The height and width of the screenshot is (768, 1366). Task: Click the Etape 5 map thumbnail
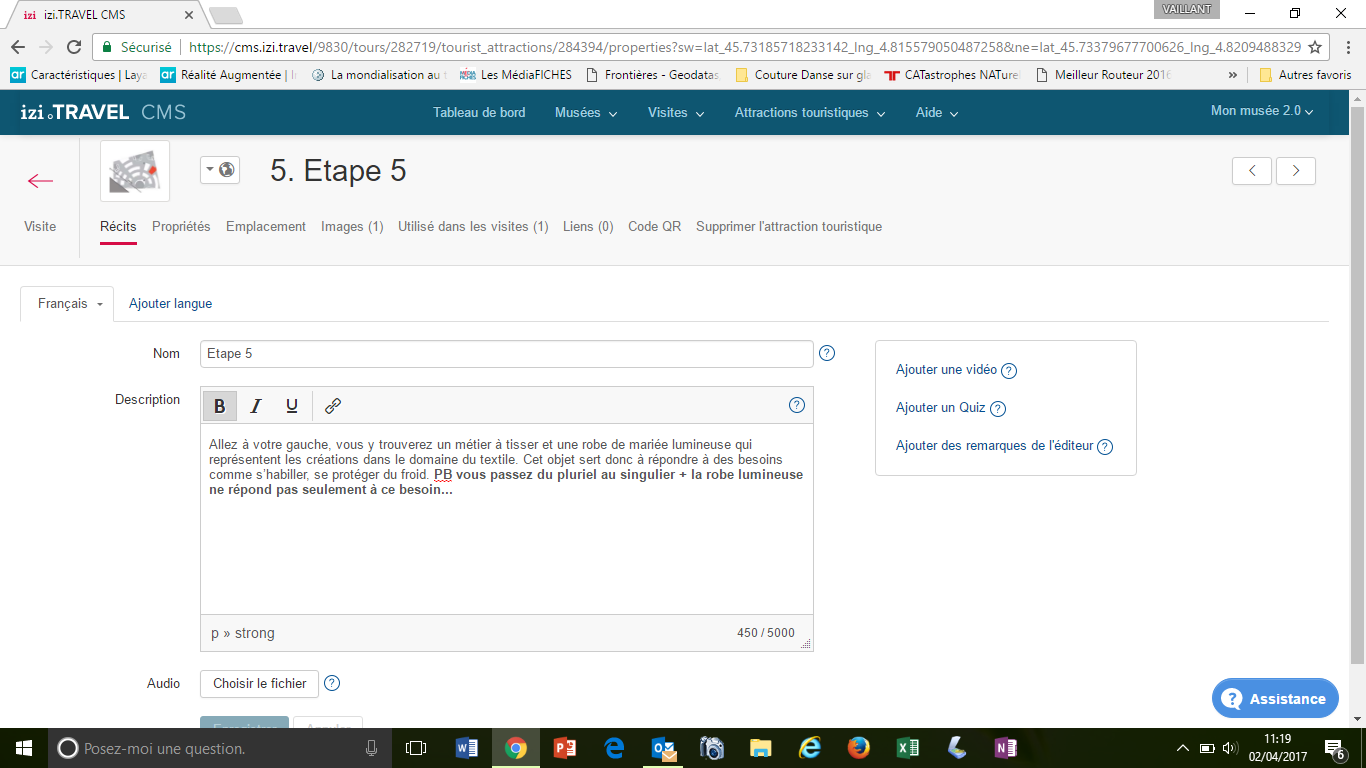coord(135,171)
